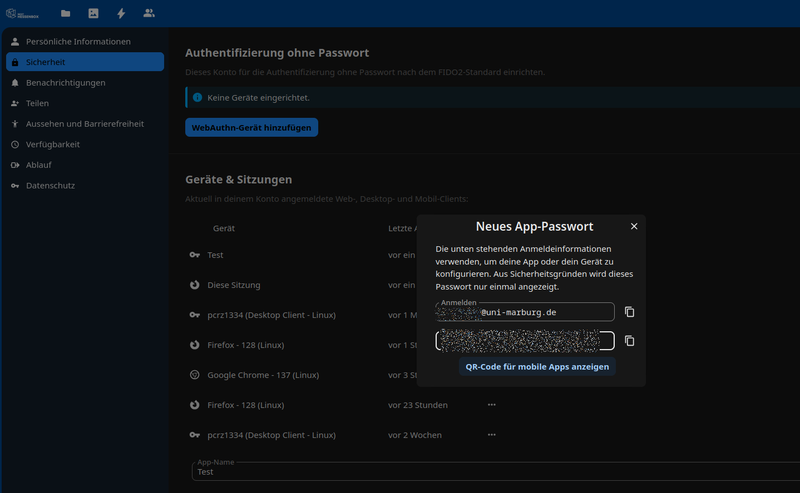800x493 pixels.
Task: Click Chrome icon beside Google Chrome - 137
Action: [194, 375]
